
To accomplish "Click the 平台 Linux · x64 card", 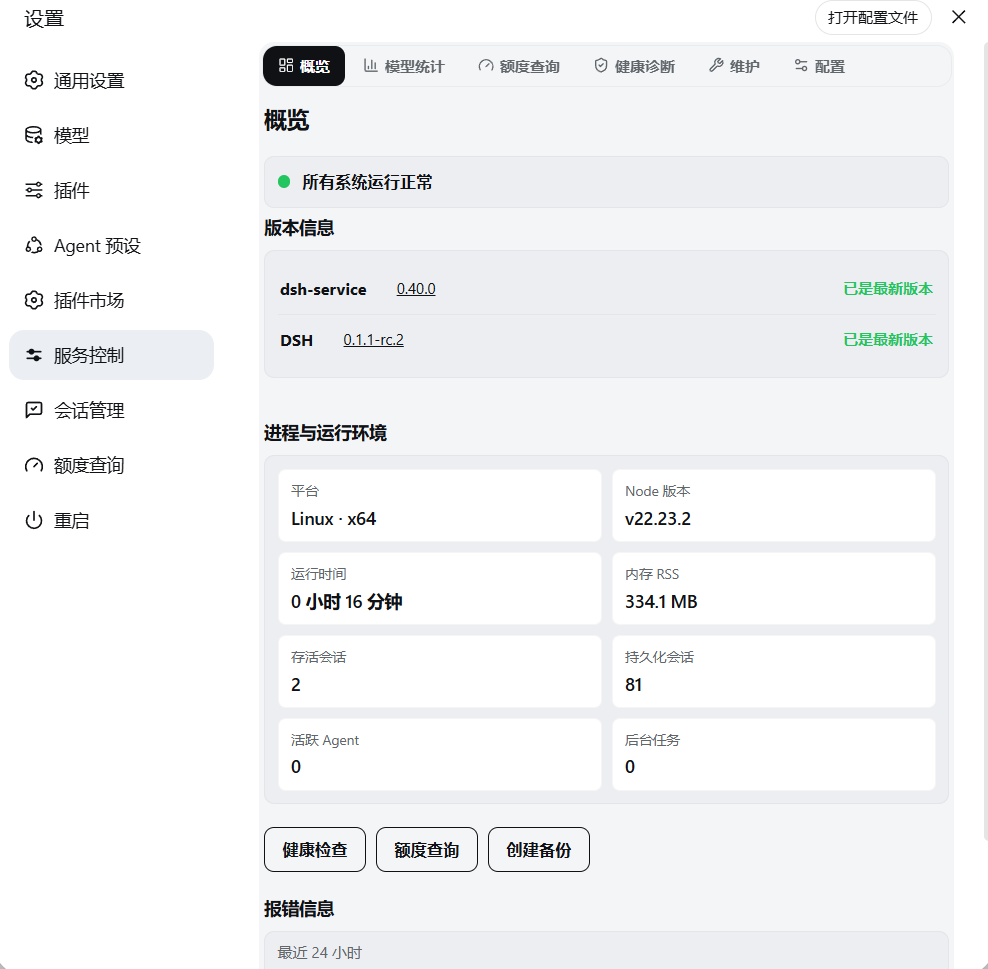I will (440, 505).
